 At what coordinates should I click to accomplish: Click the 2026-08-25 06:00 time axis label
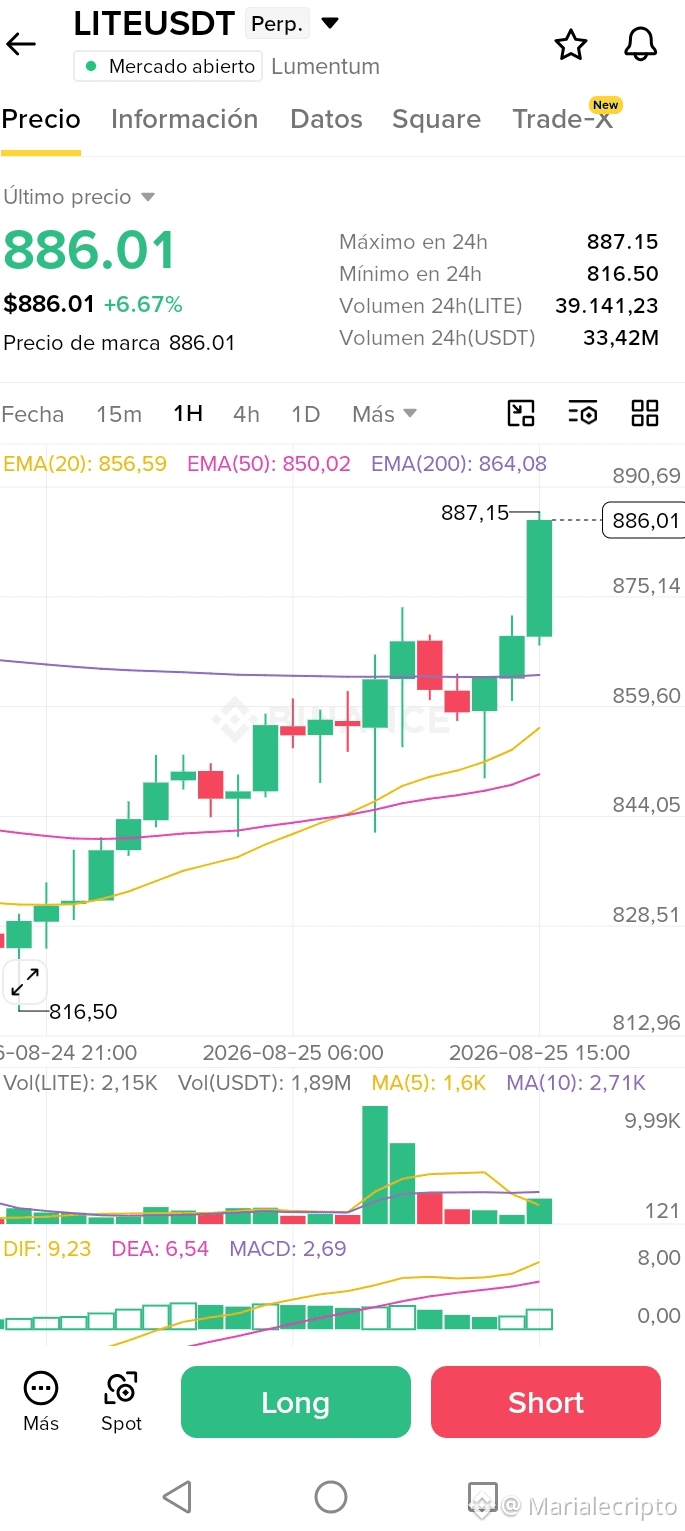(293, 1053)
